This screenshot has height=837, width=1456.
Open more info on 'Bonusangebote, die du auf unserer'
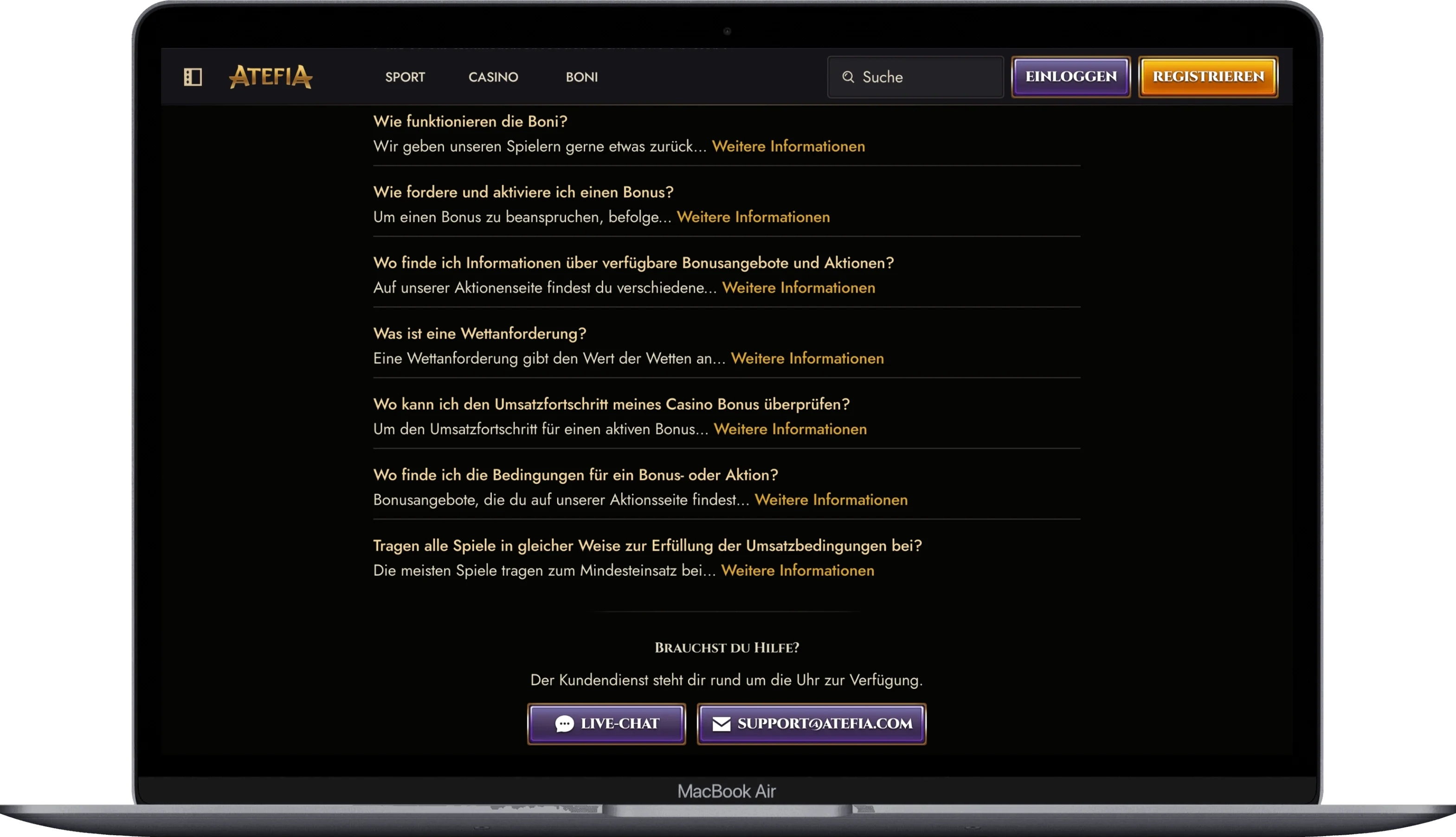831,500
